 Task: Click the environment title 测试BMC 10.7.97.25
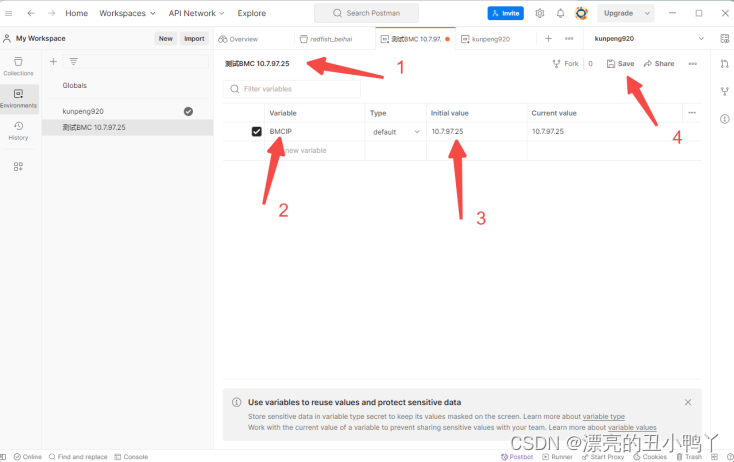pos(257,64)
